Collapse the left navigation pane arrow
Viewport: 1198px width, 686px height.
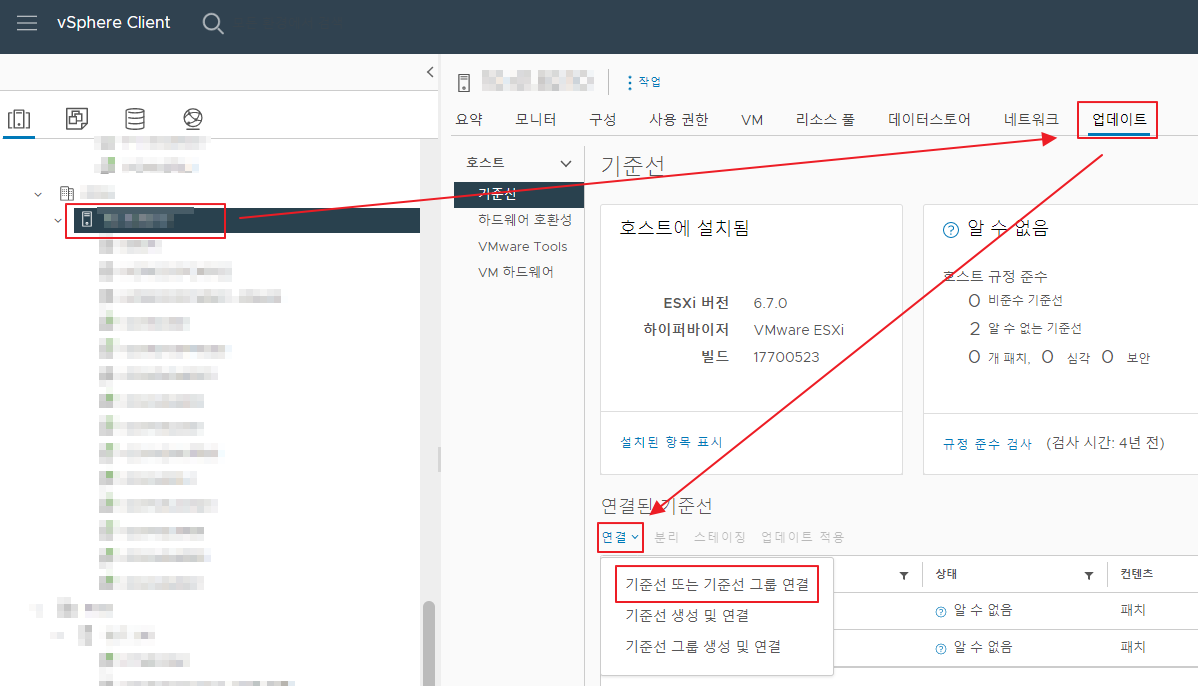pos(430,72)
